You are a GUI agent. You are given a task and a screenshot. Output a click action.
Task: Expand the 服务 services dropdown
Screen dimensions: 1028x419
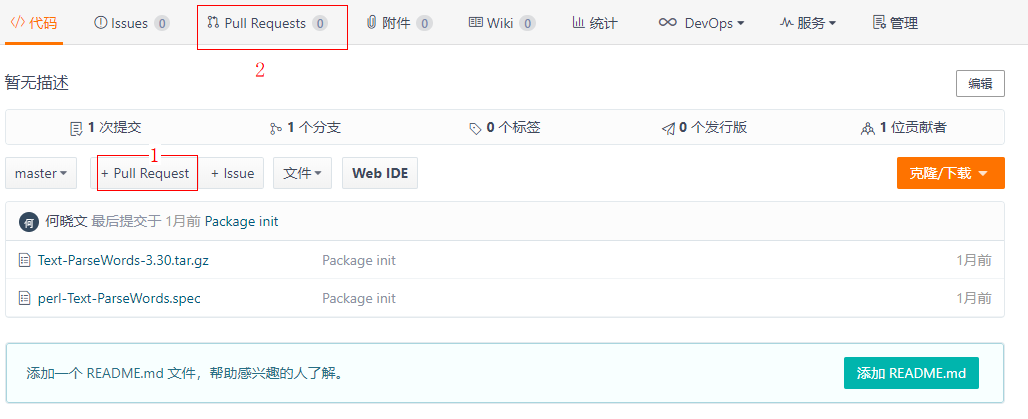(807, 23)
